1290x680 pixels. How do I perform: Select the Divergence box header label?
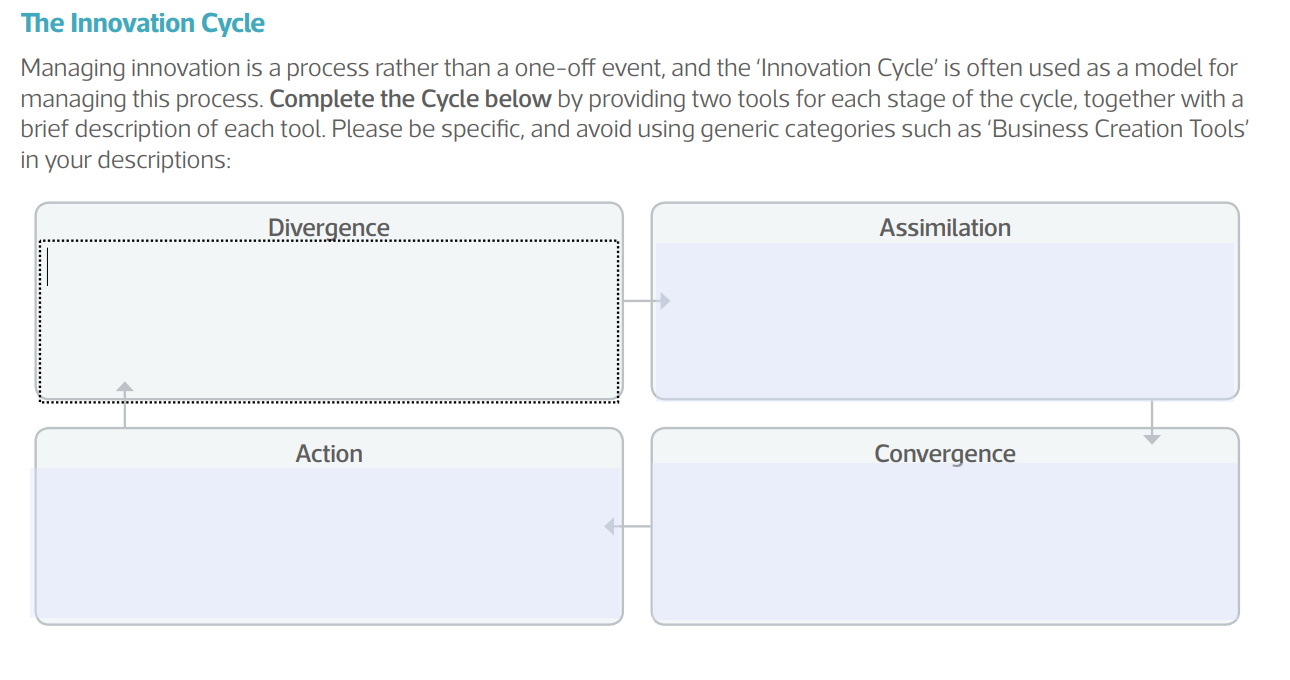coord(328,227)
